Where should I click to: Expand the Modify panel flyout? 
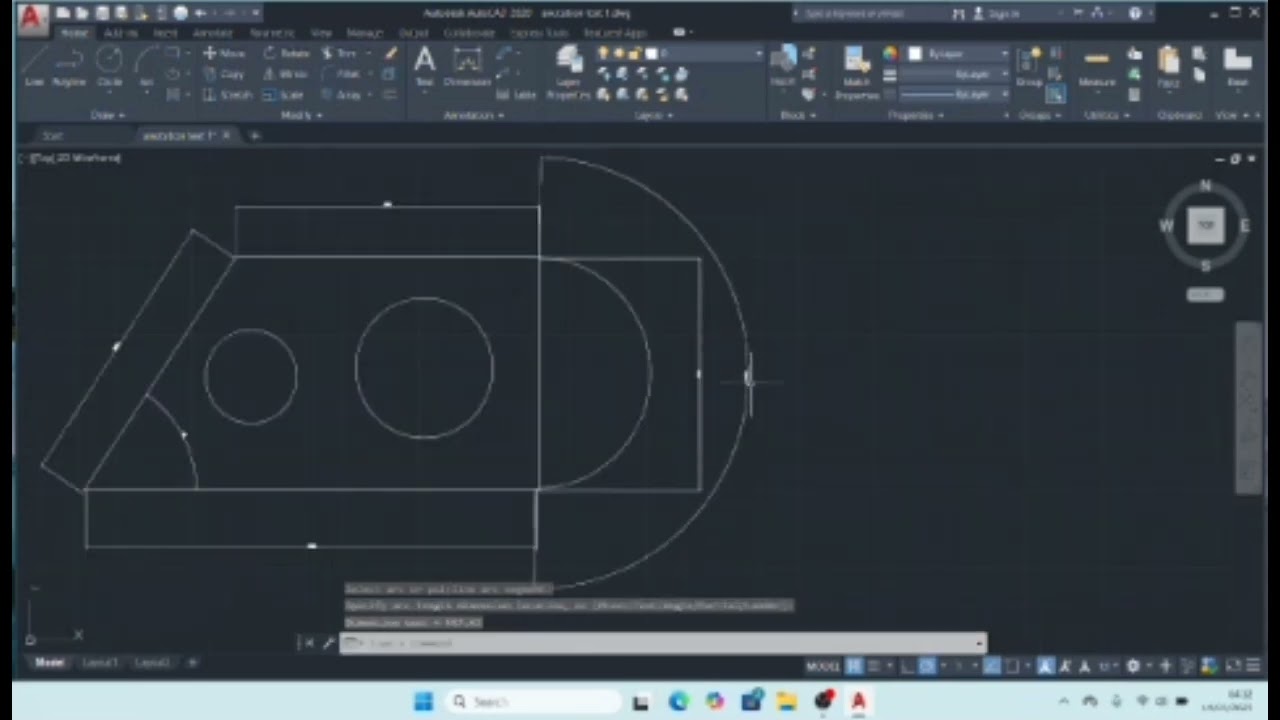[x=301, y=115]
